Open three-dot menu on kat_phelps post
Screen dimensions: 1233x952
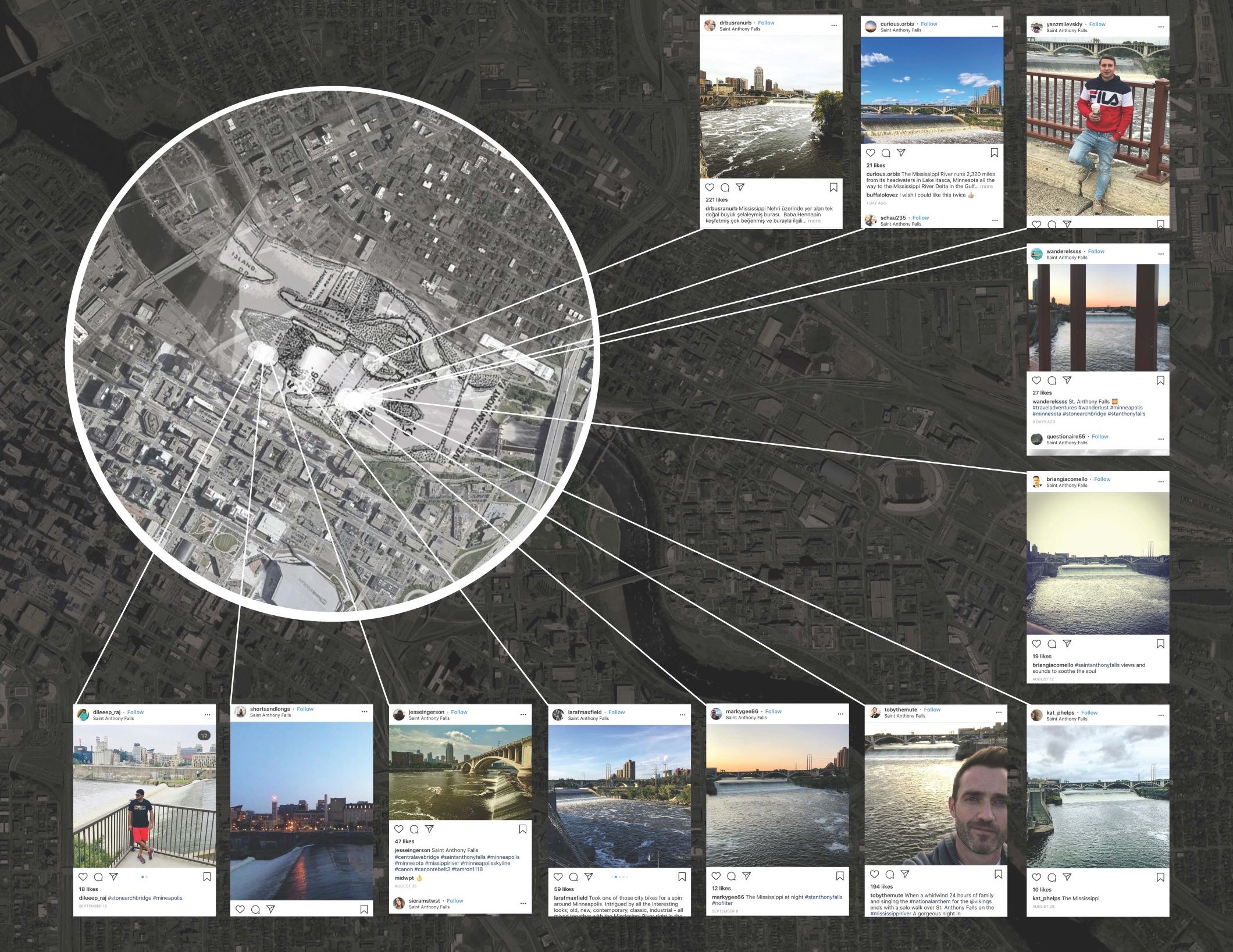click(1161, 715)
